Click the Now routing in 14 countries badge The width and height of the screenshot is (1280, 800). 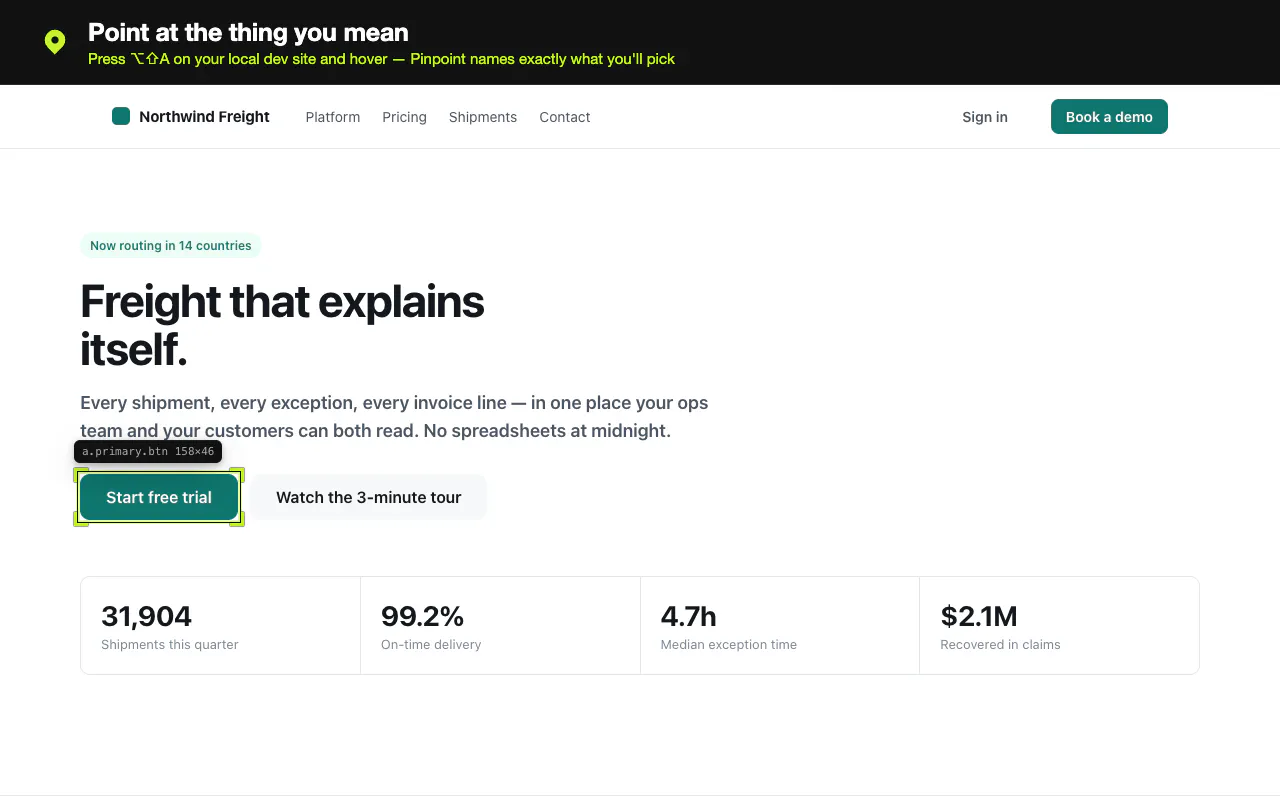point(171,246)
